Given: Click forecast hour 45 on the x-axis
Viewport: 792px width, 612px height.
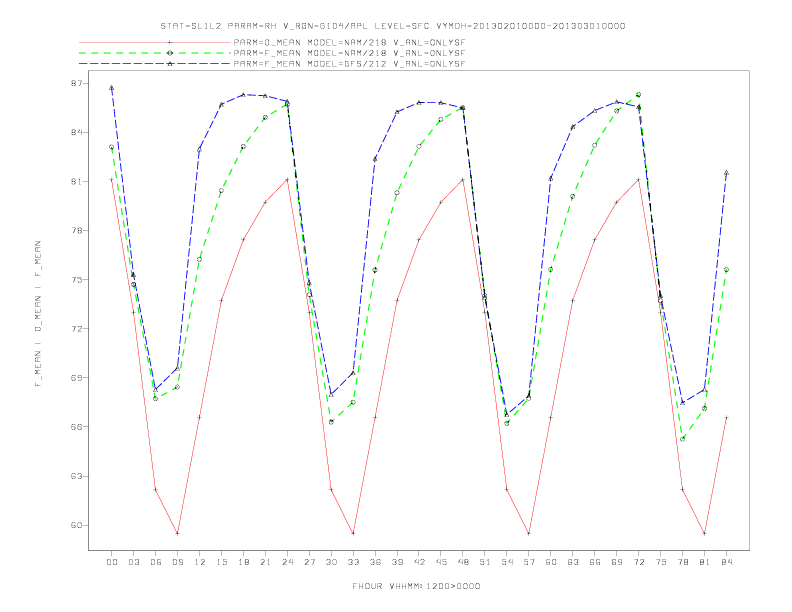Looking at the screenshot, I should (441, 562).
